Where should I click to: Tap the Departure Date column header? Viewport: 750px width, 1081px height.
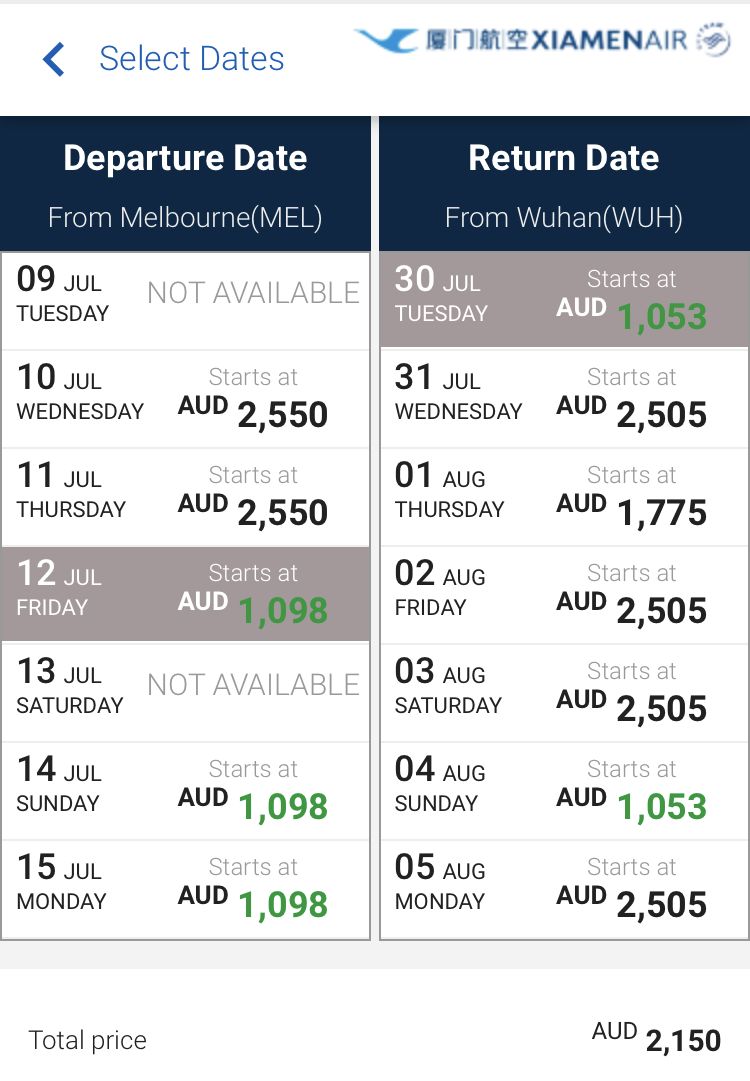coord(185,183)
